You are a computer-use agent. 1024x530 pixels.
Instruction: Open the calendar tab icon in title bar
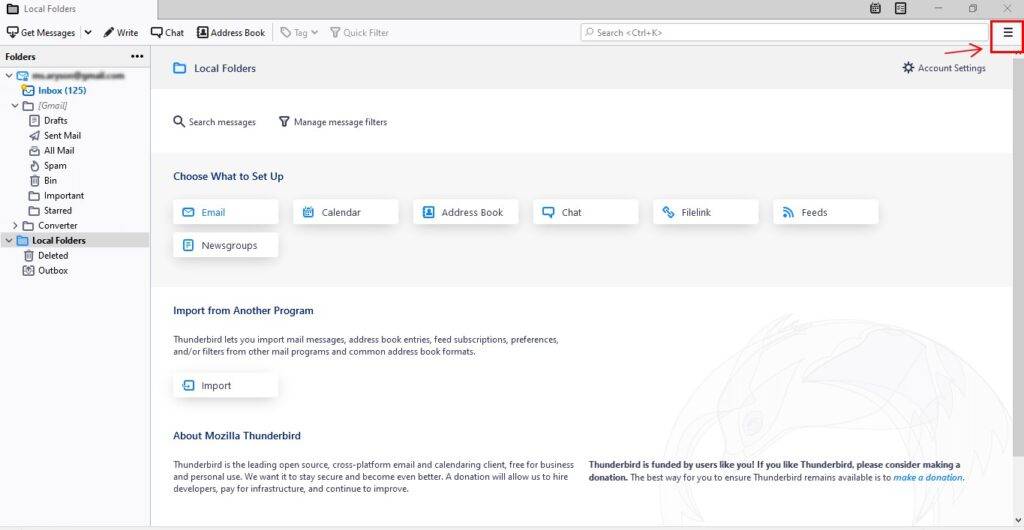pos(875,8)
